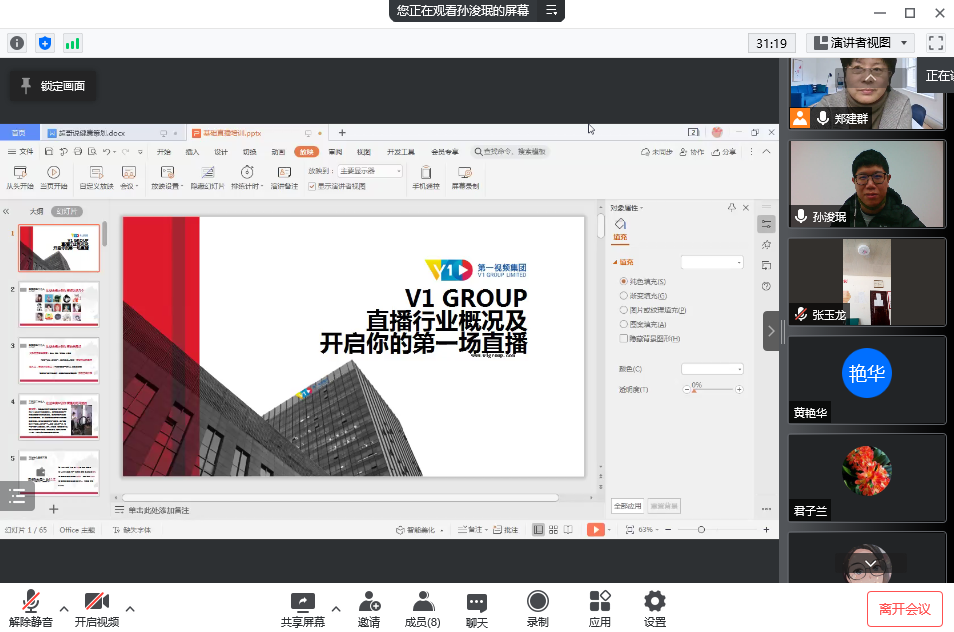This screenshot has width=954, height=632.
Task: Click WPS undo arrow icon
Action: click(106, 151)
